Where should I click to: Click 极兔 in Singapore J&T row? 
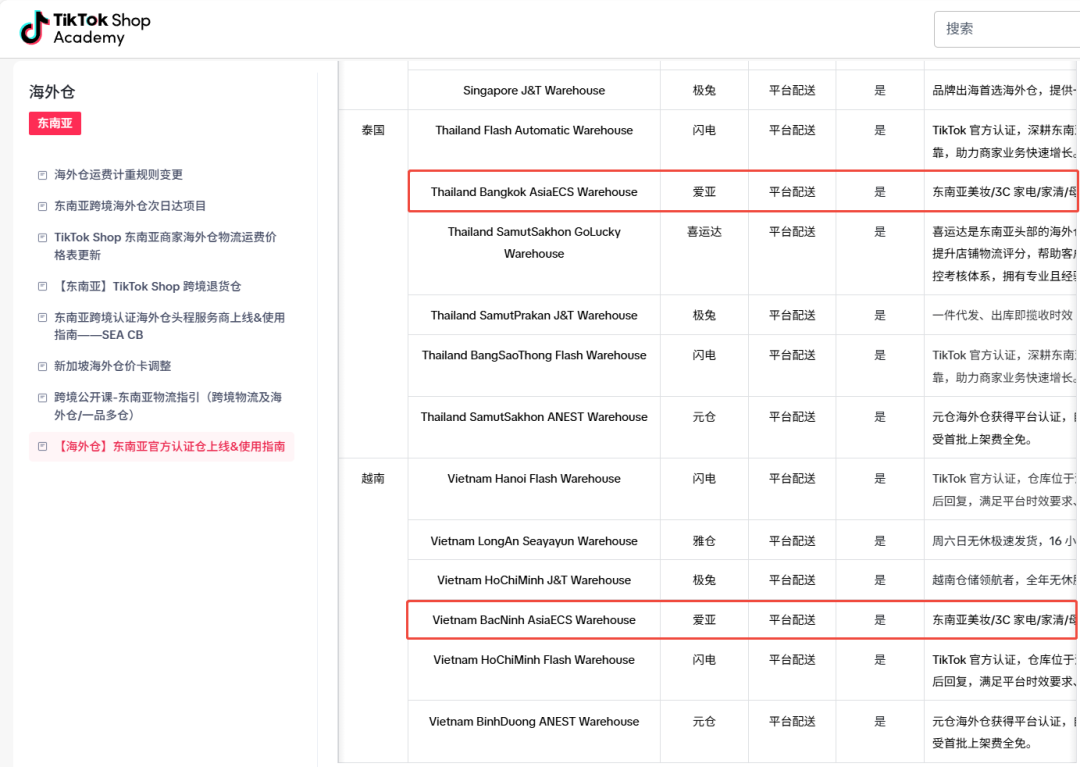(x=704, y=90)
